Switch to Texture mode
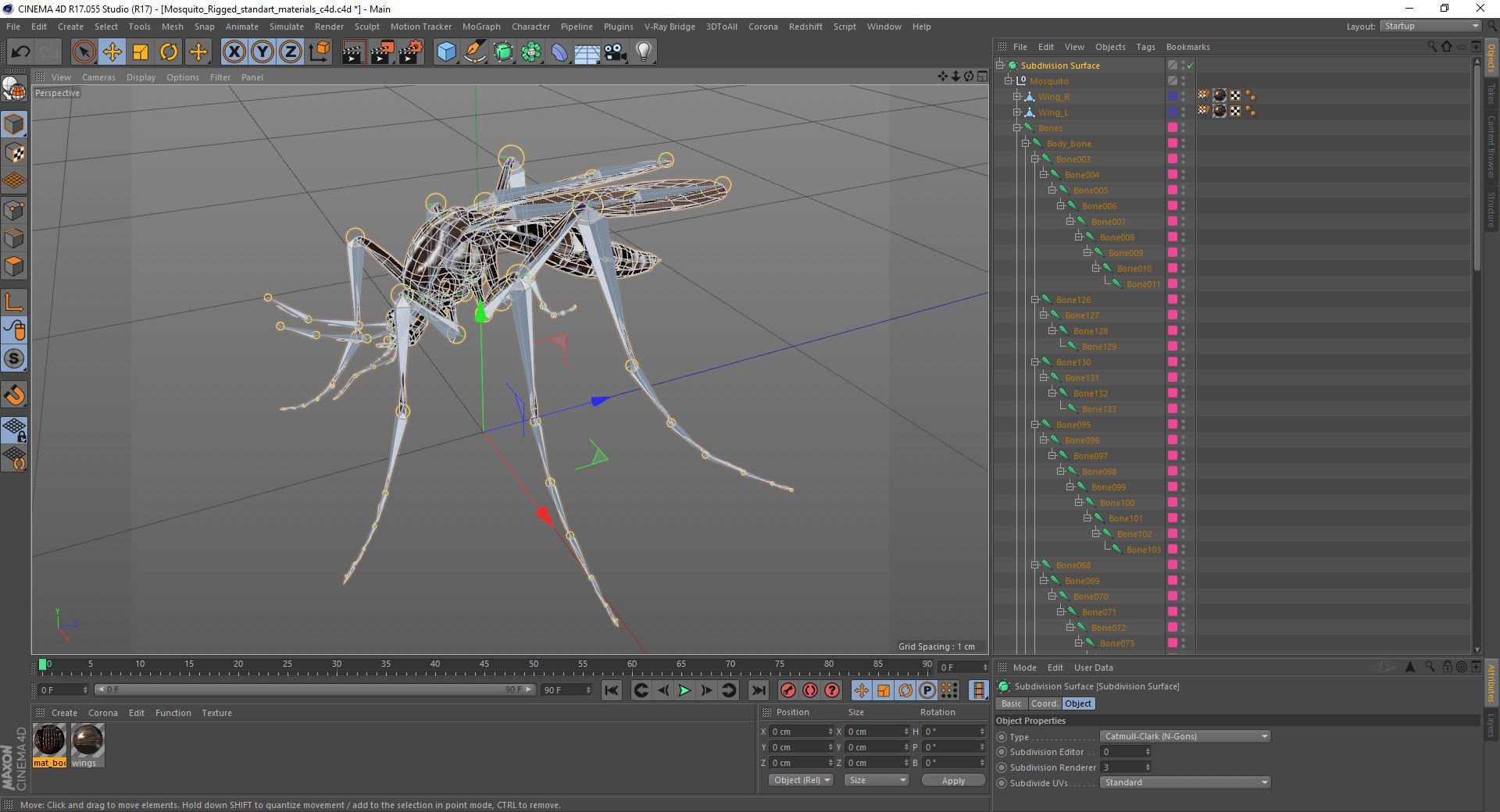 pos(14,153)
